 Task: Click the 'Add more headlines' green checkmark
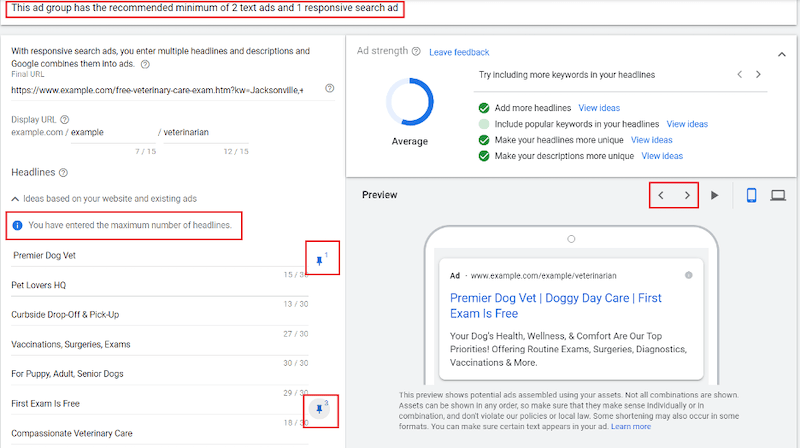point(484,108)
